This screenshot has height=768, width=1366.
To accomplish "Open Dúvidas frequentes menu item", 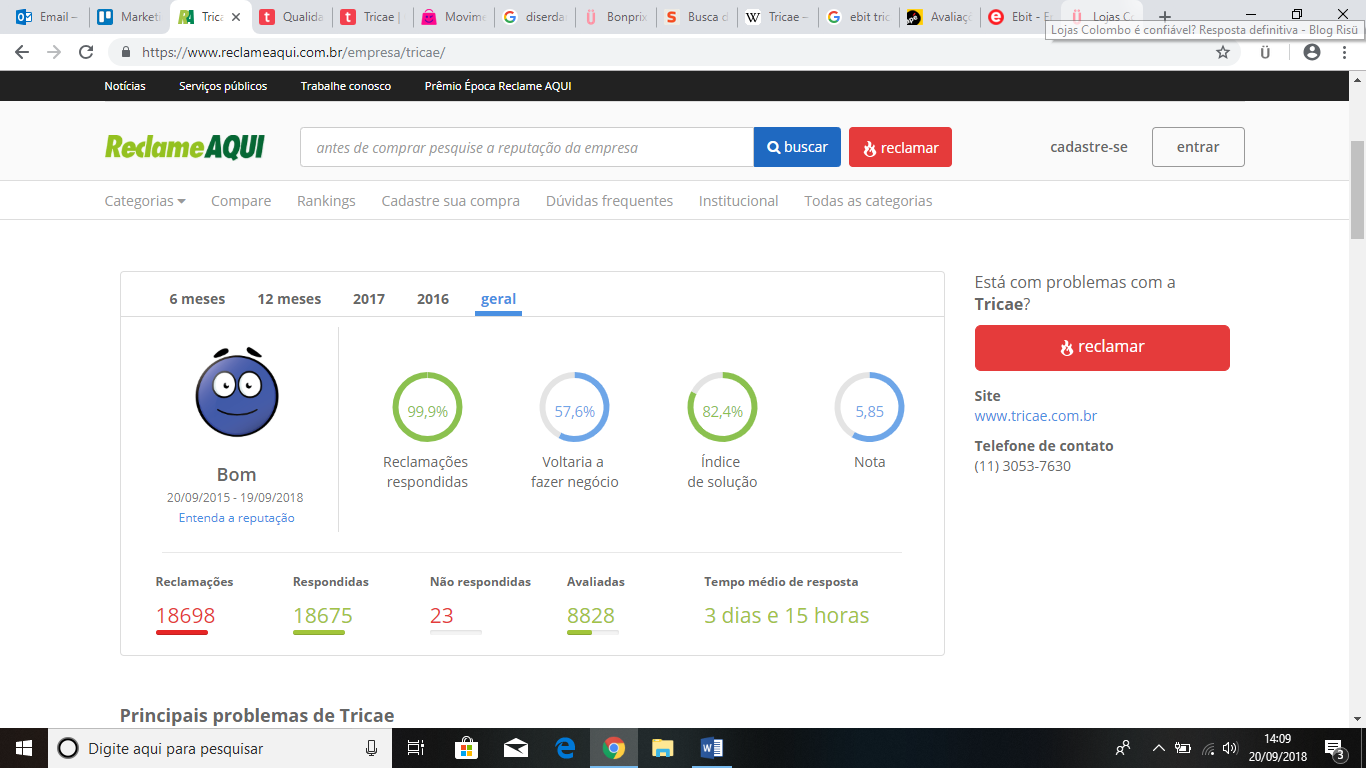I will (x=609, y=201).
